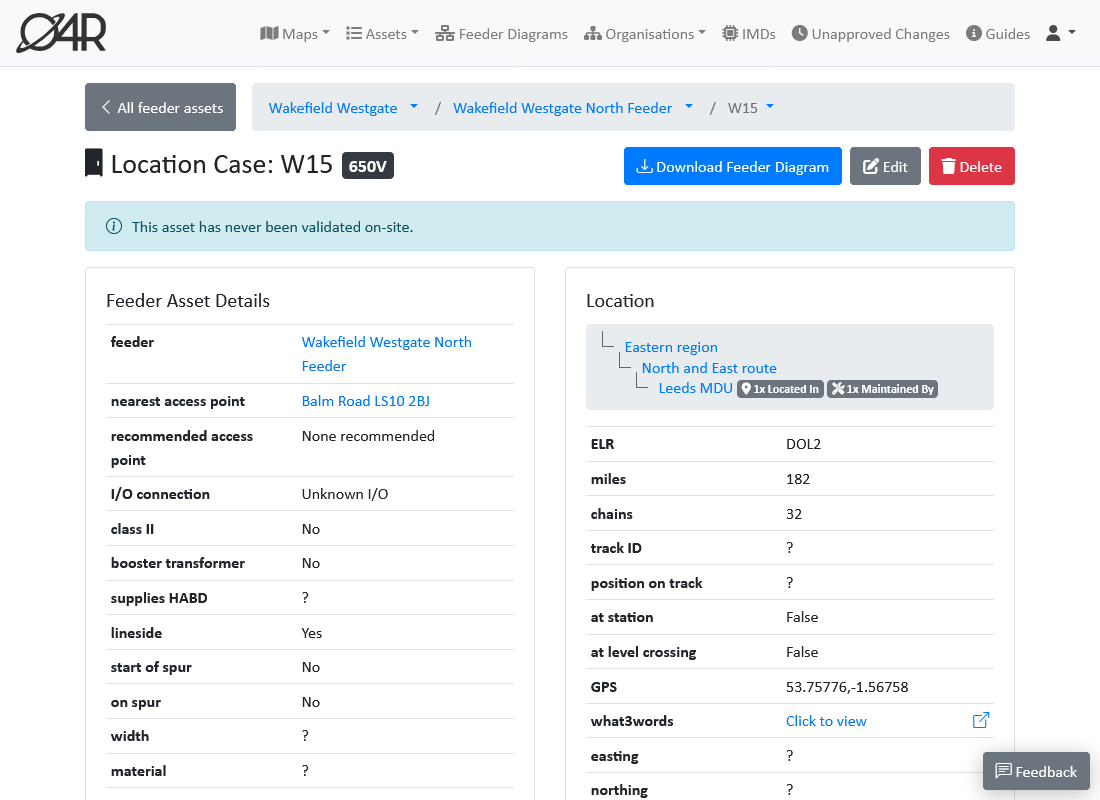Expand Wakefield Westgate North Feeder breadcrumb dropdown
This screenshot has width=1100, height=800.
(x=689, y=107)
